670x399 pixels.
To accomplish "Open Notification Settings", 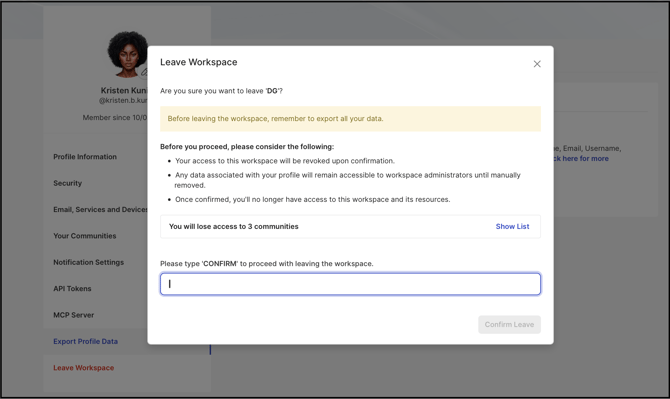I will (88, 262).
